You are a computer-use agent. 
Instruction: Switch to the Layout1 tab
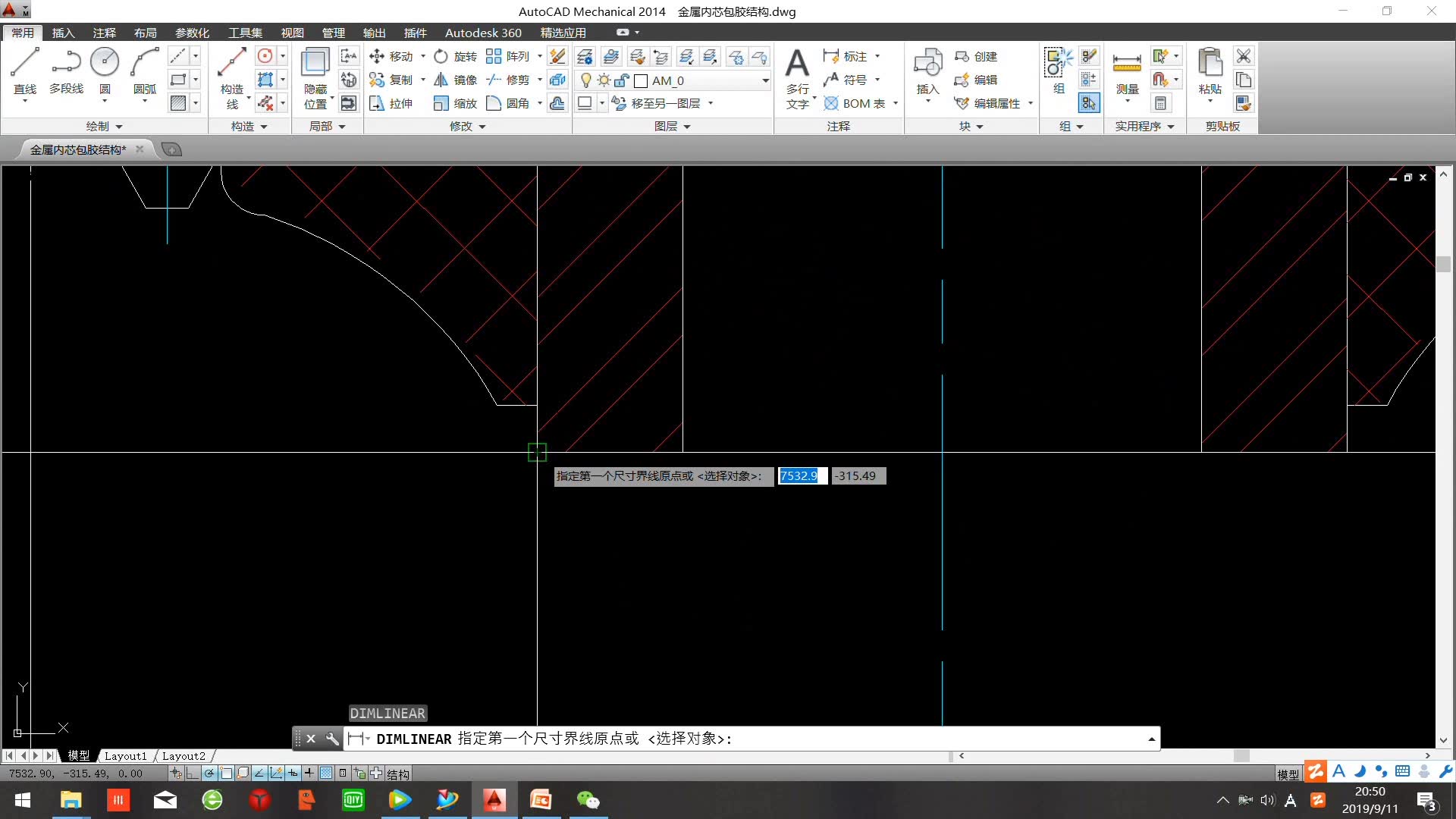tap(125, 756)
